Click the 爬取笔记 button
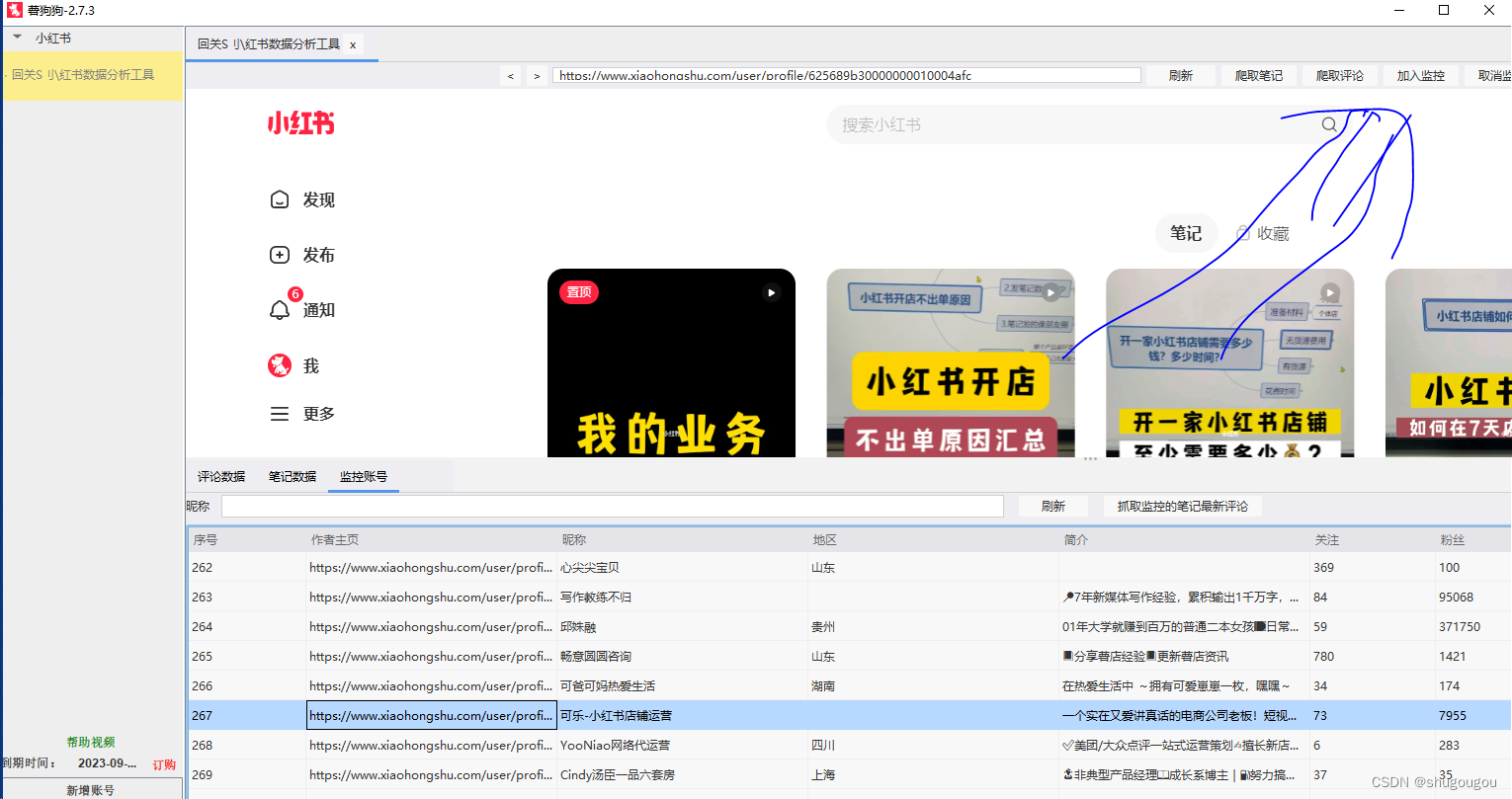The image size is (1512, 799). [x=1259, y=75]
